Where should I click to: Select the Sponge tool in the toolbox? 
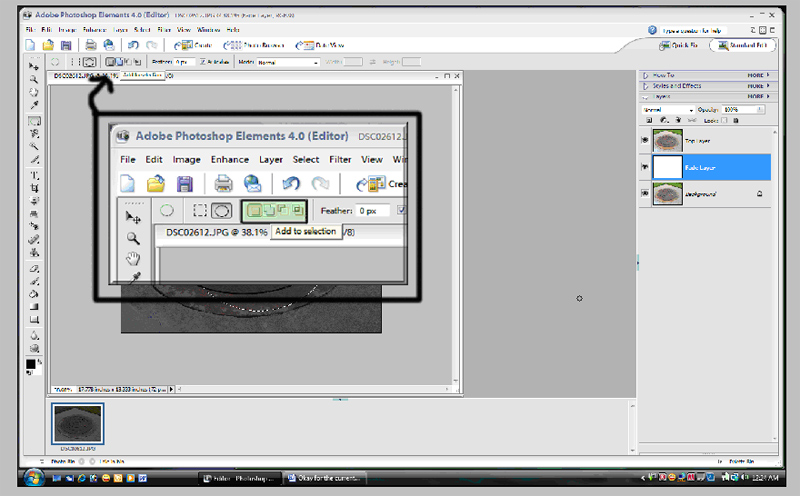click(x=34, y=348)
